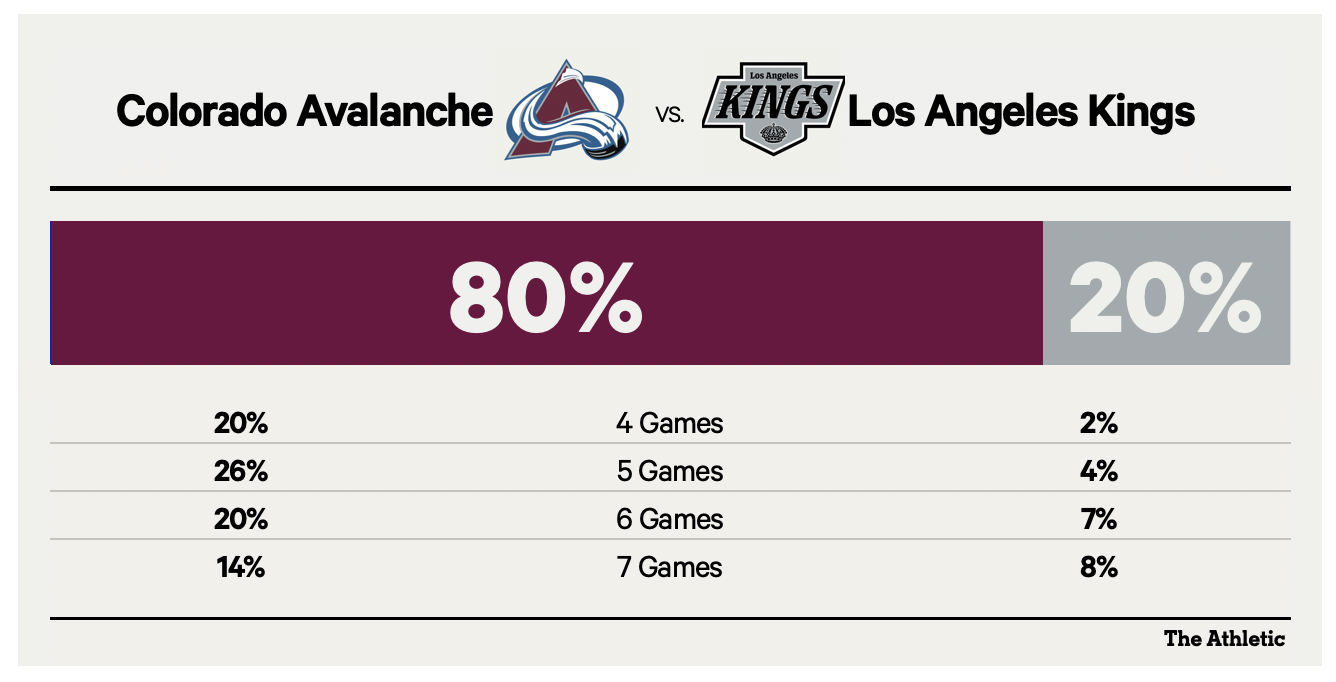Select Avalanche's 14% value for 7 Games

click(x=241, y=568)
